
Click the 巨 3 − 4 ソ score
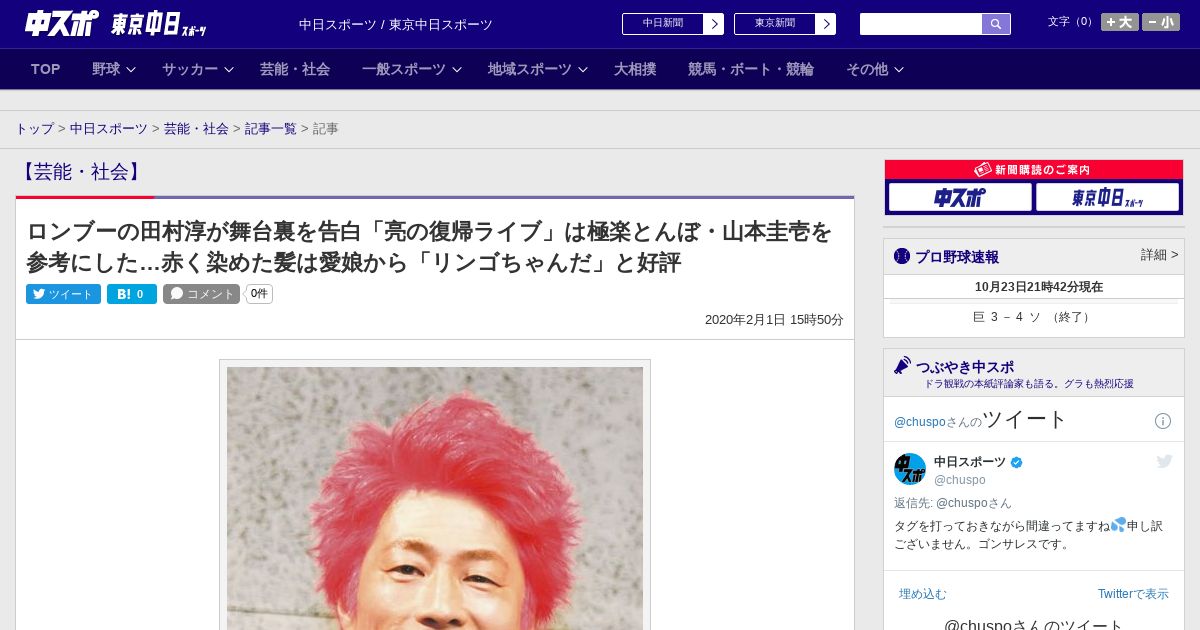point(1034,317)
